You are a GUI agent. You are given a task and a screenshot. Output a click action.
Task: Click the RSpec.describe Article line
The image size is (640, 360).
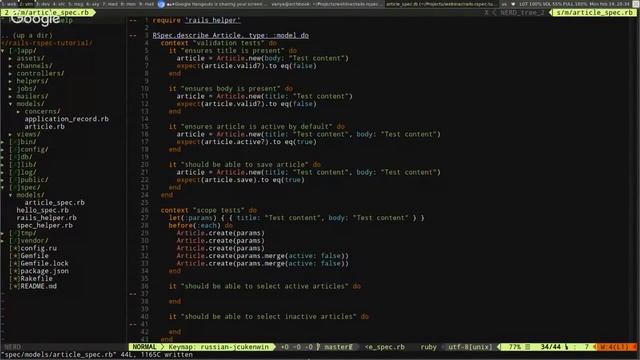coord(231,36)
